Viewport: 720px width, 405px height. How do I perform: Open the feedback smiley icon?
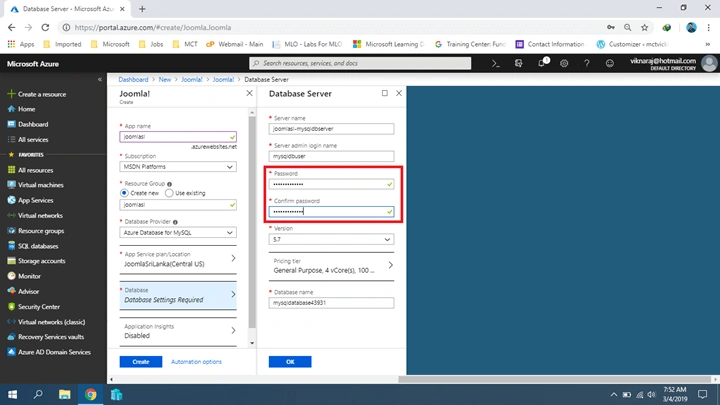(609, 63)
